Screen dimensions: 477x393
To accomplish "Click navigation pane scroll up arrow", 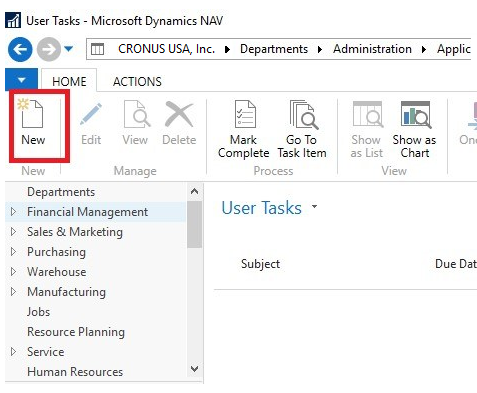I will 194,192.
